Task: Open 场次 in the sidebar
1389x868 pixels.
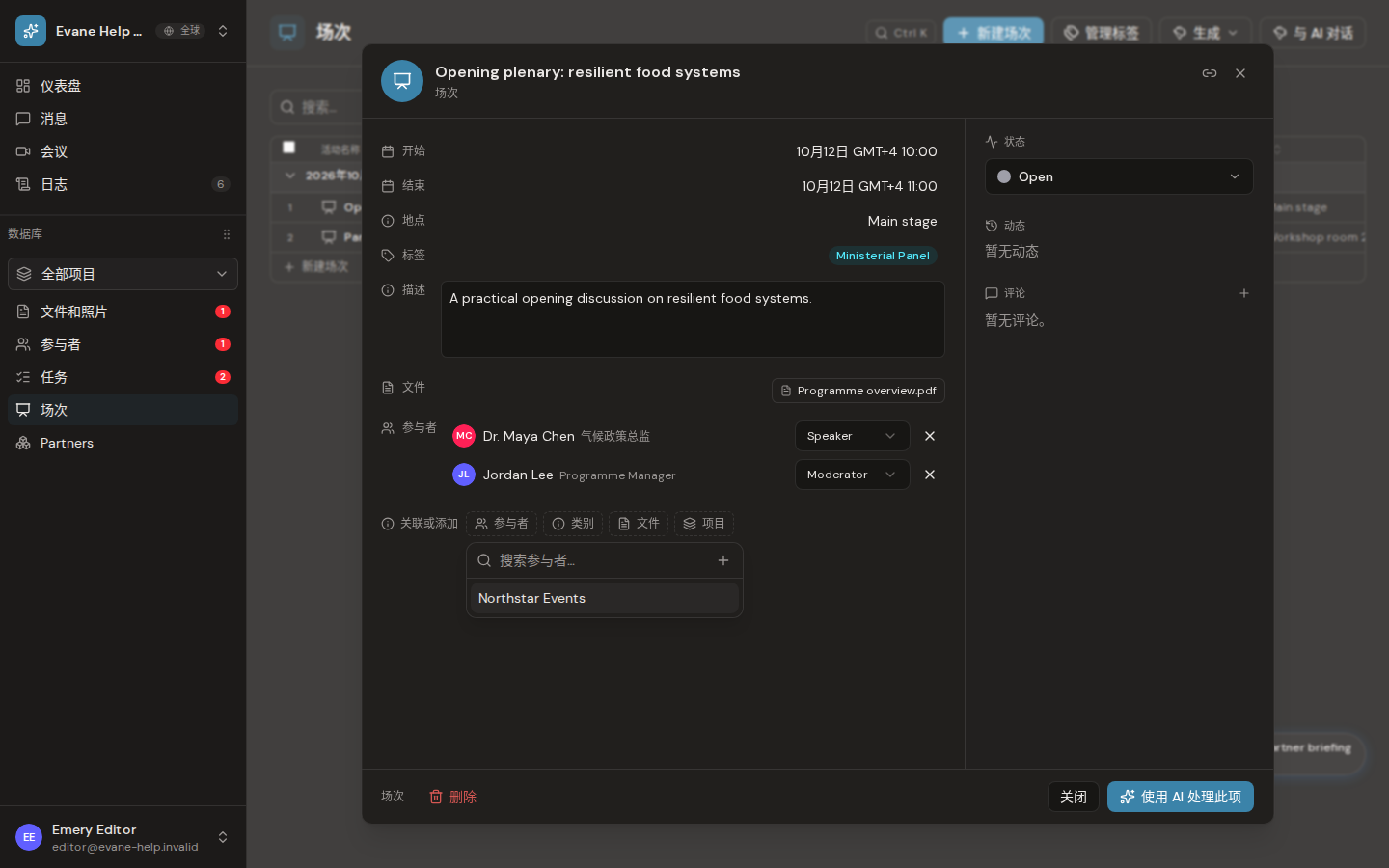Action: pyautogui.click(x=123, y=410)
